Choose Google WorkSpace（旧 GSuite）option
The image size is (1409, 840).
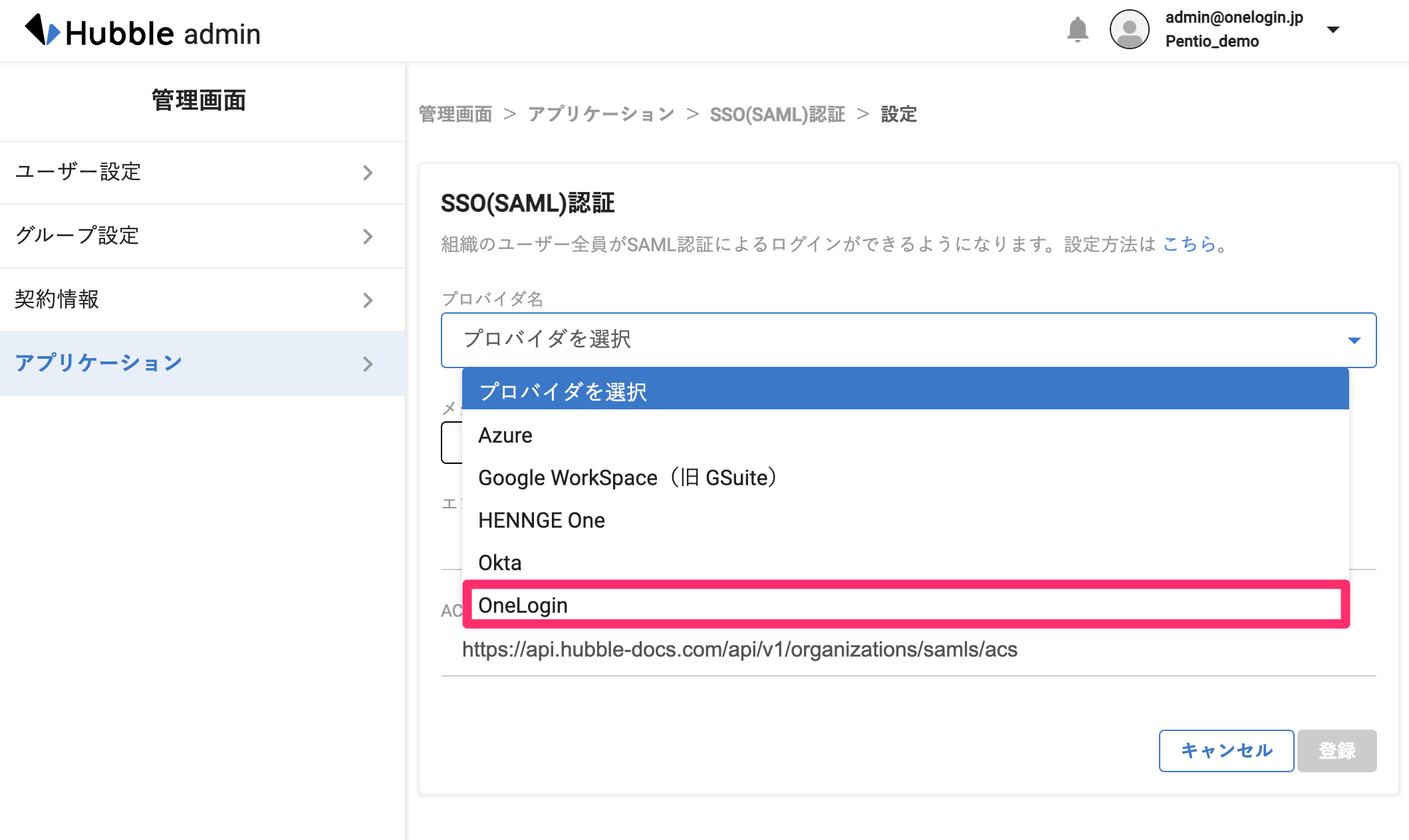[x=905, y=478]
